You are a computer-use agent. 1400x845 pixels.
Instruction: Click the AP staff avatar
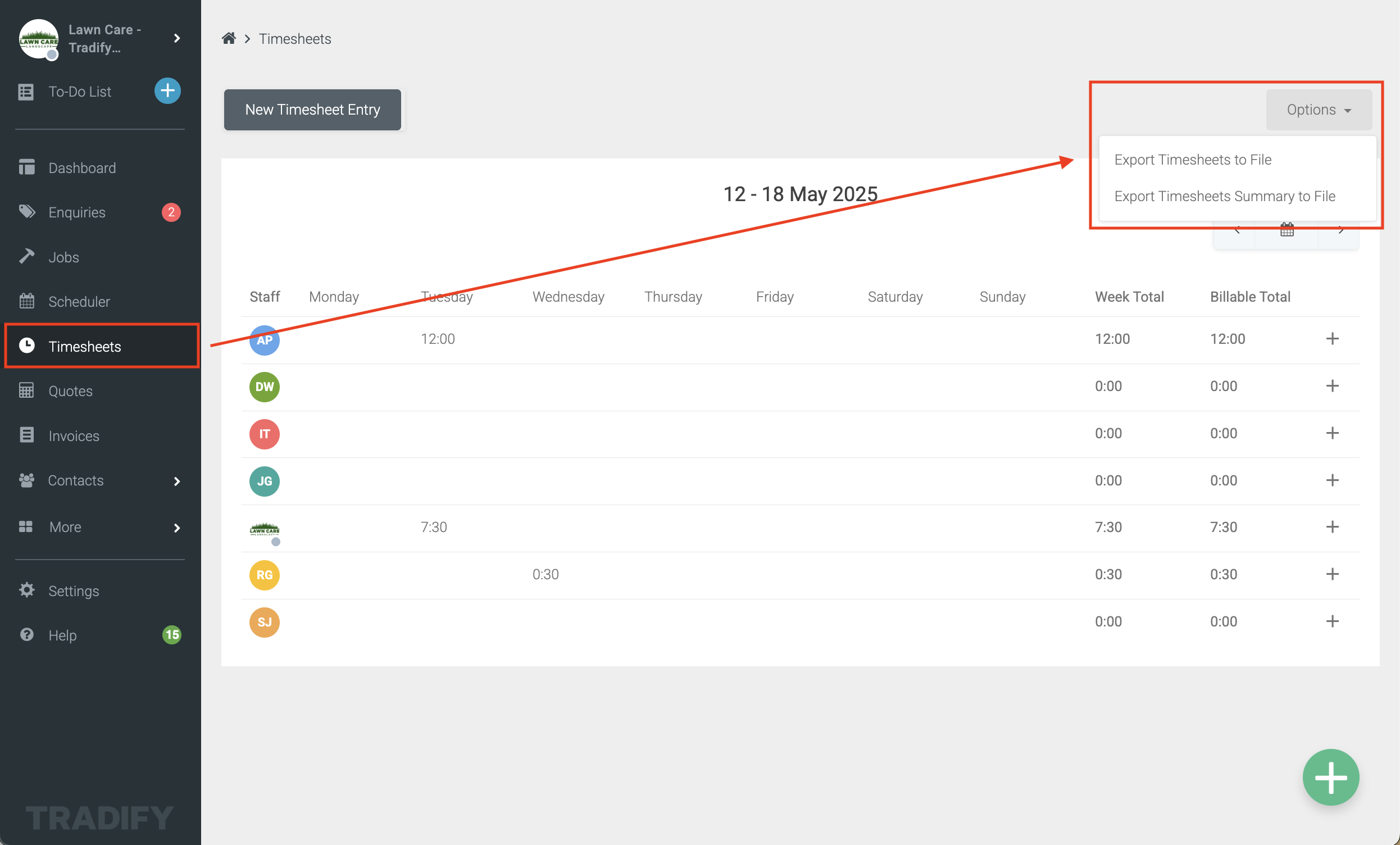[264, 340]
